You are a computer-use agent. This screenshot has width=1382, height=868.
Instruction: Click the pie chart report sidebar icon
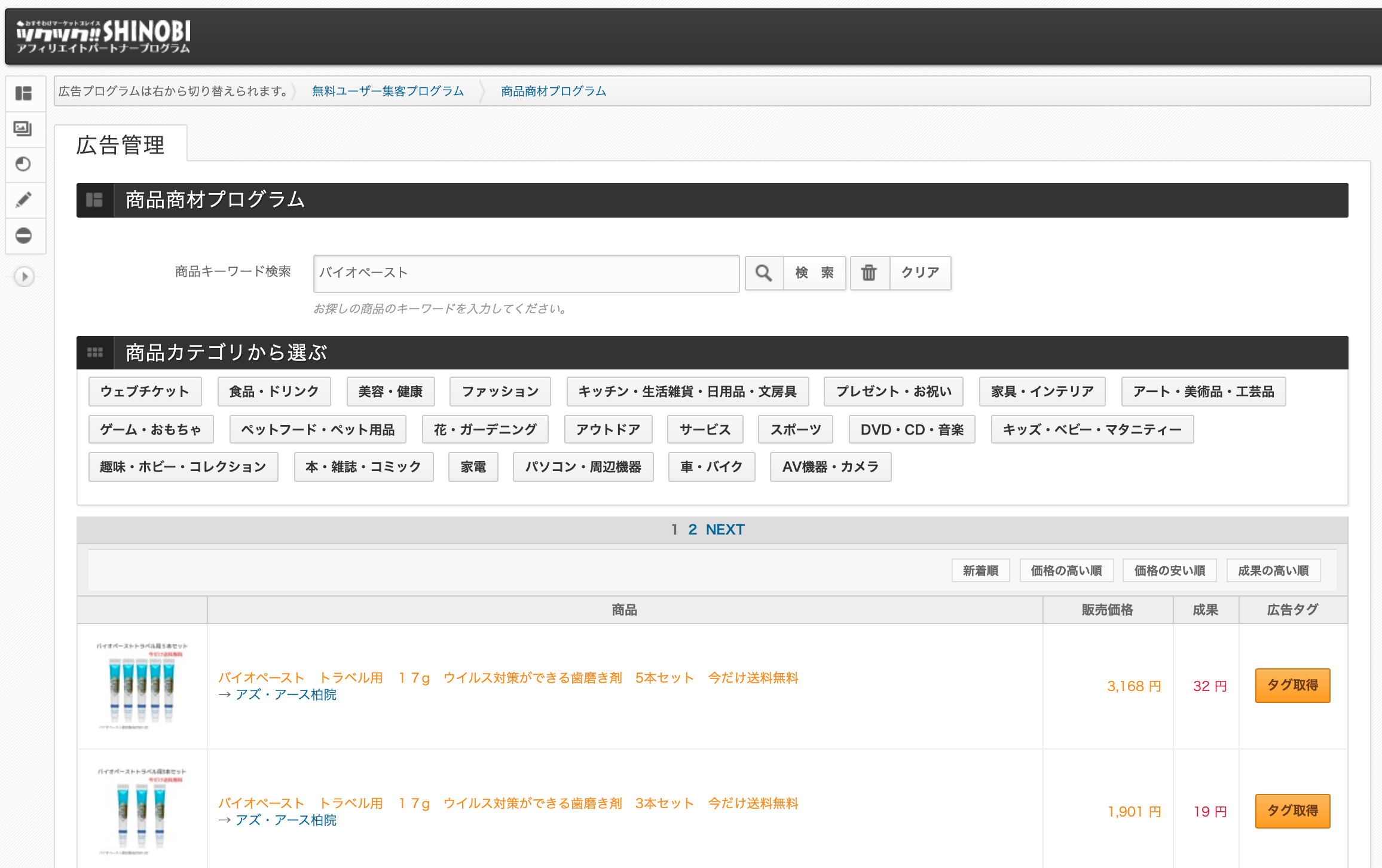[x=24, y=164]
